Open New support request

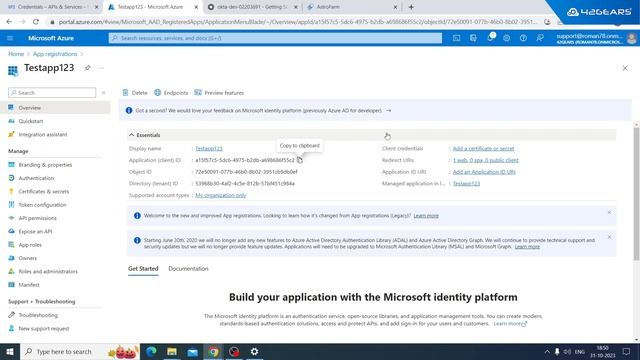44,329
